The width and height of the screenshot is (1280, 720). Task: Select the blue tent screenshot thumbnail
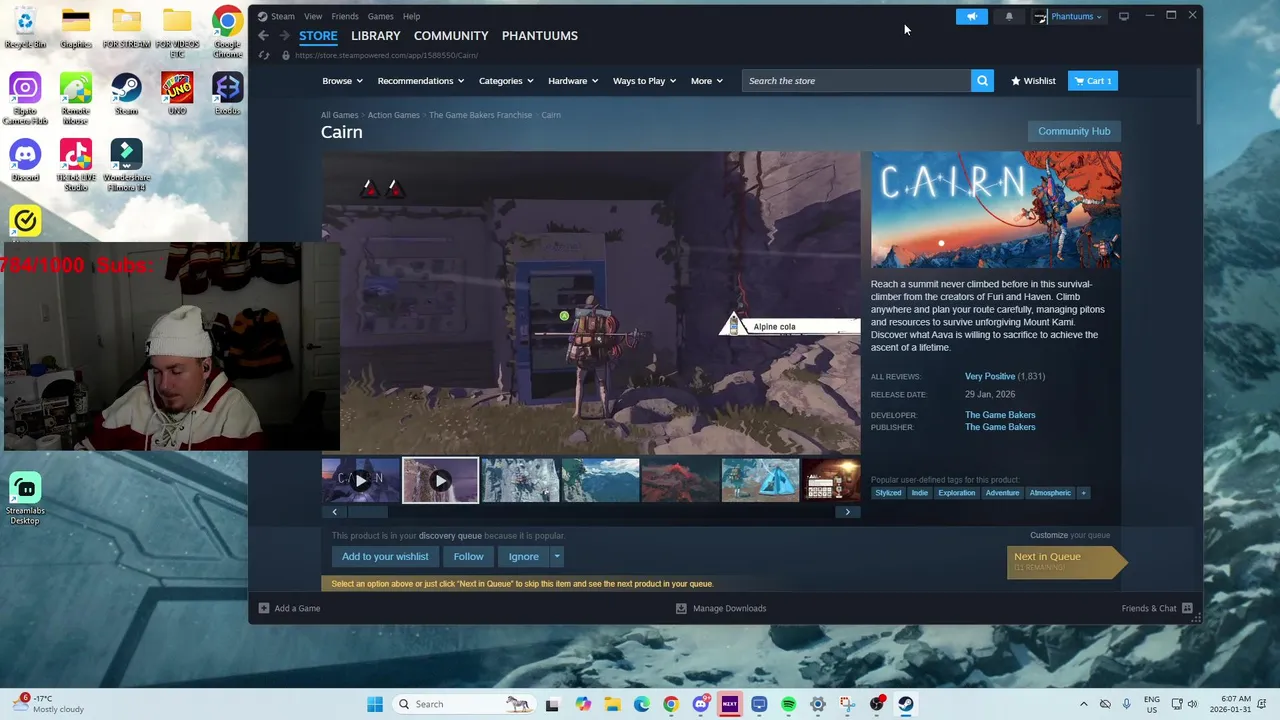pyautogui.click(x=760, y=480)
